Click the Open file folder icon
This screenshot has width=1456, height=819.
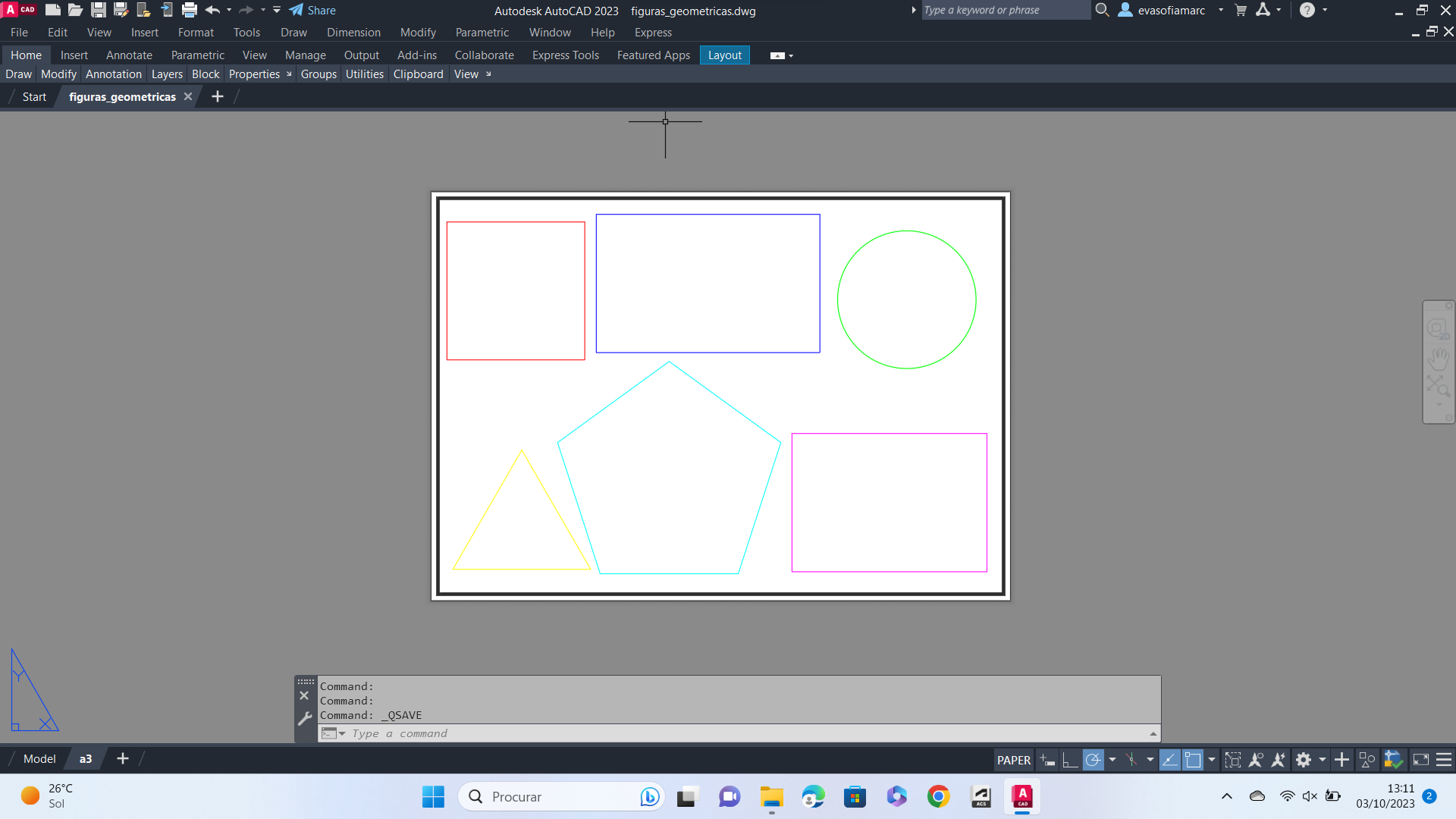pos(75,10)
